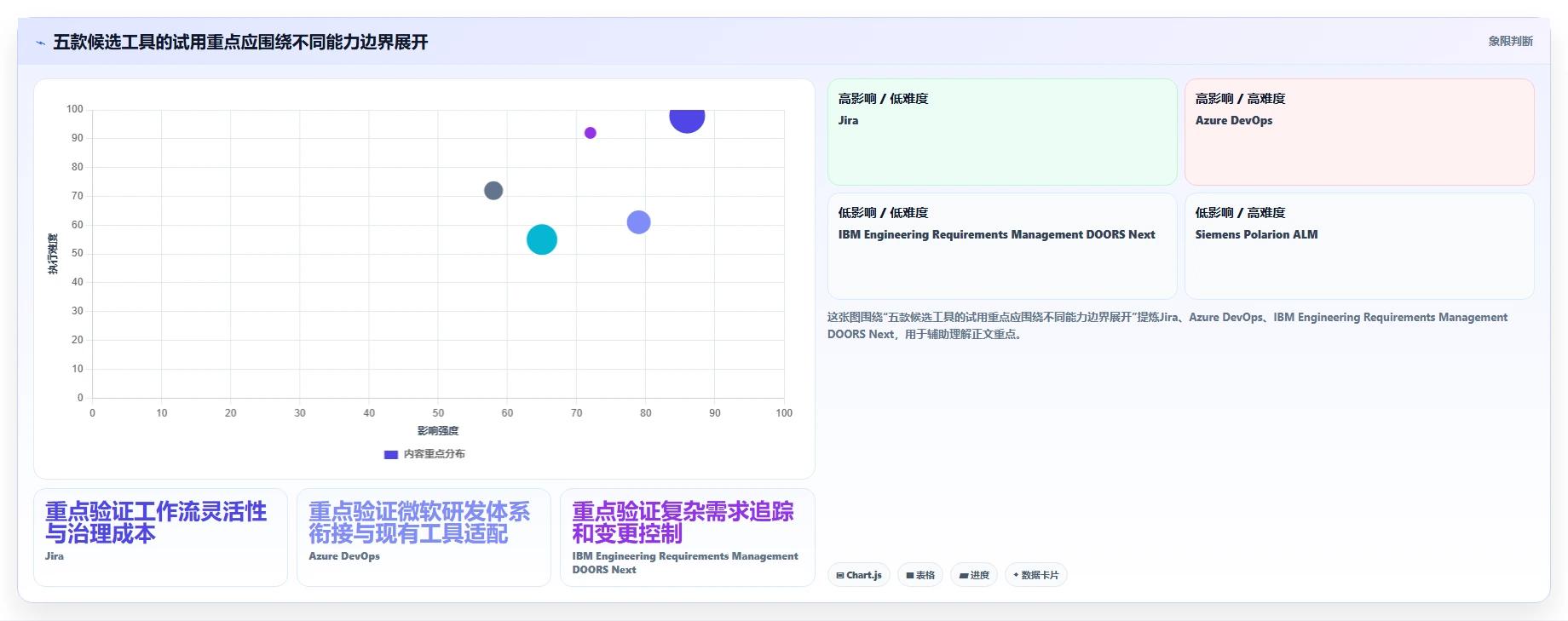Click the 象限判断 label in header

(1510, 41)
